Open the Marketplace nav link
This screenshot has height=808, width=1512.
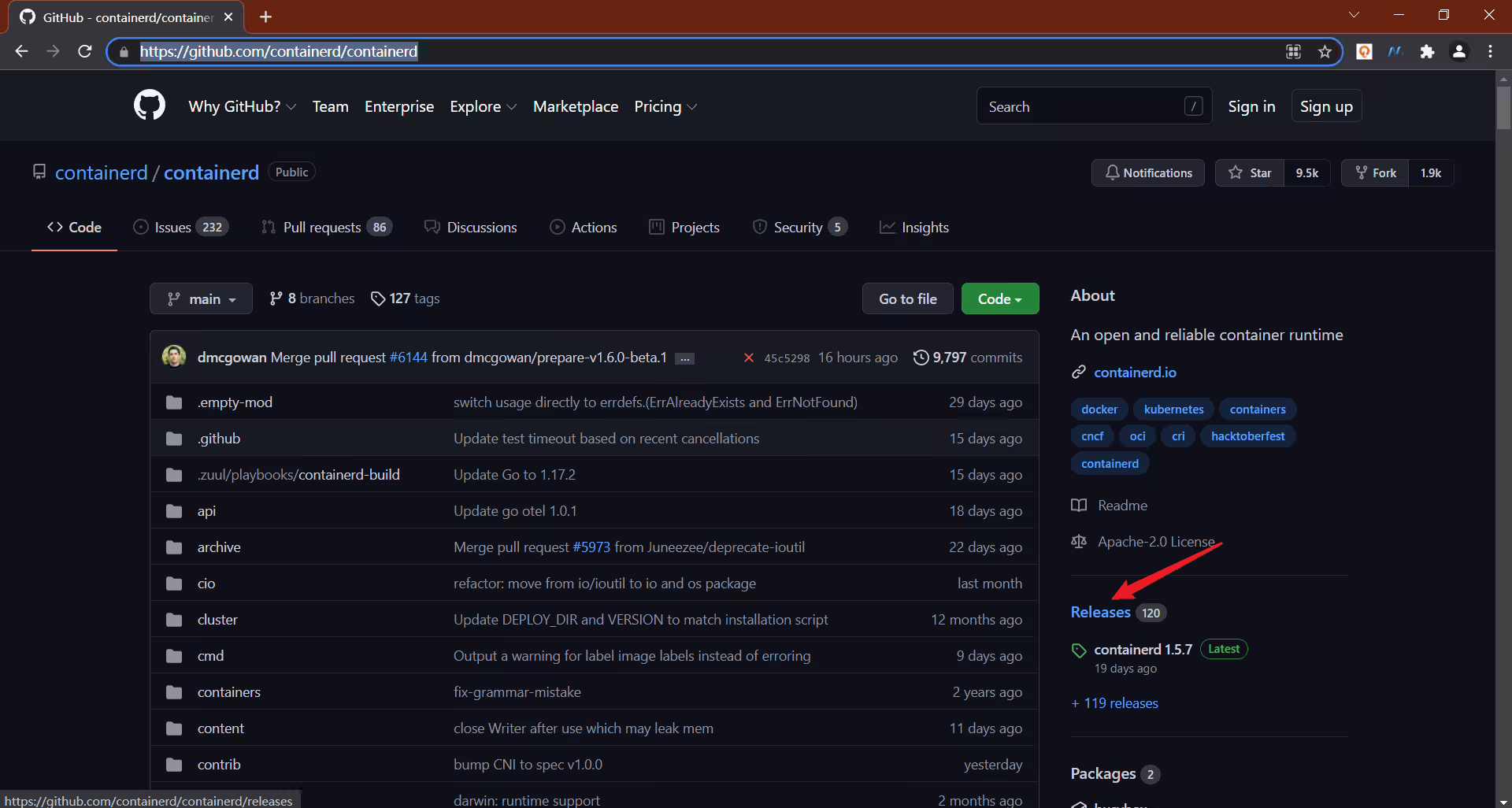(x=576, y=106)
